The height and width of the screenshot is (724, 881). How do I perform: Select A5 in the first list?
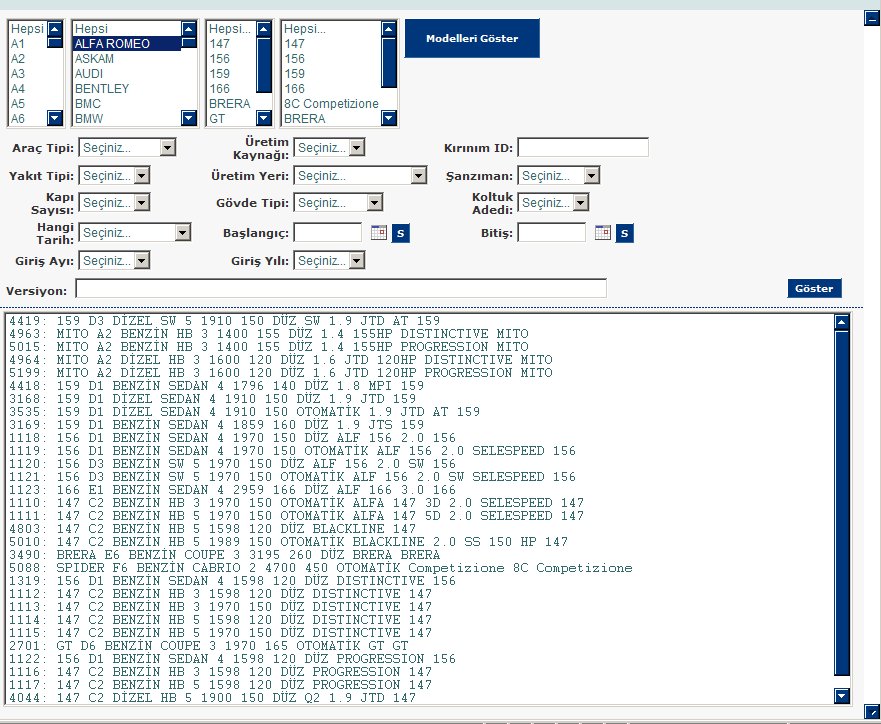28,104
